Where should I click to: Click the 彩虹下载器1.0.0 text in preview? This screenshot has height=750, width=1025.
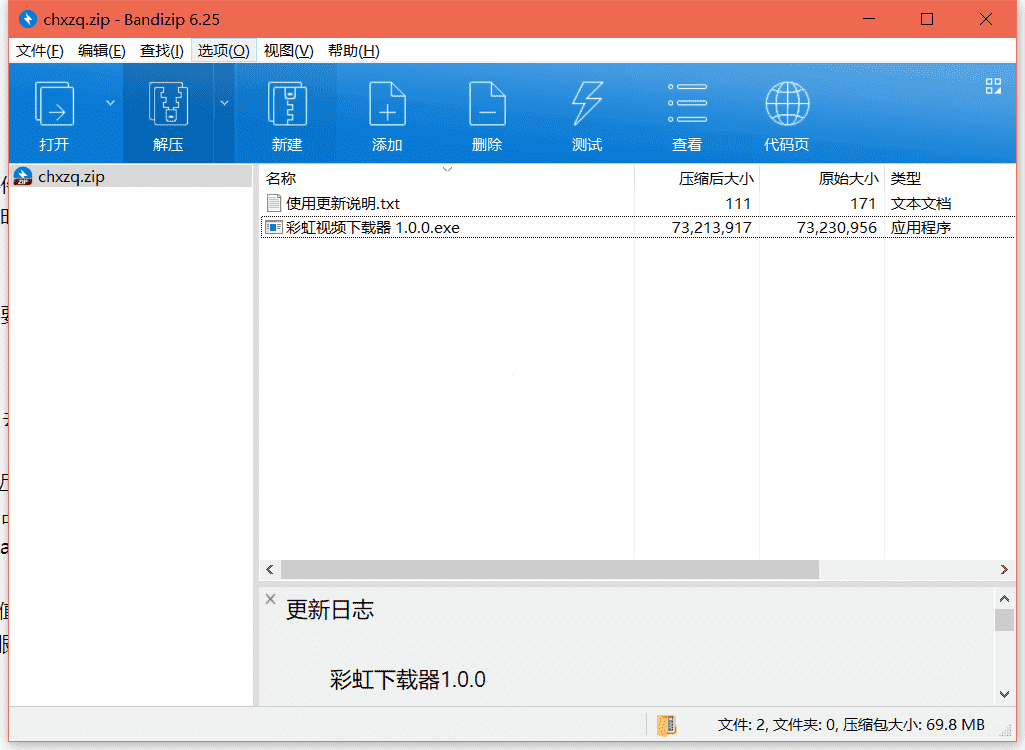407,680
